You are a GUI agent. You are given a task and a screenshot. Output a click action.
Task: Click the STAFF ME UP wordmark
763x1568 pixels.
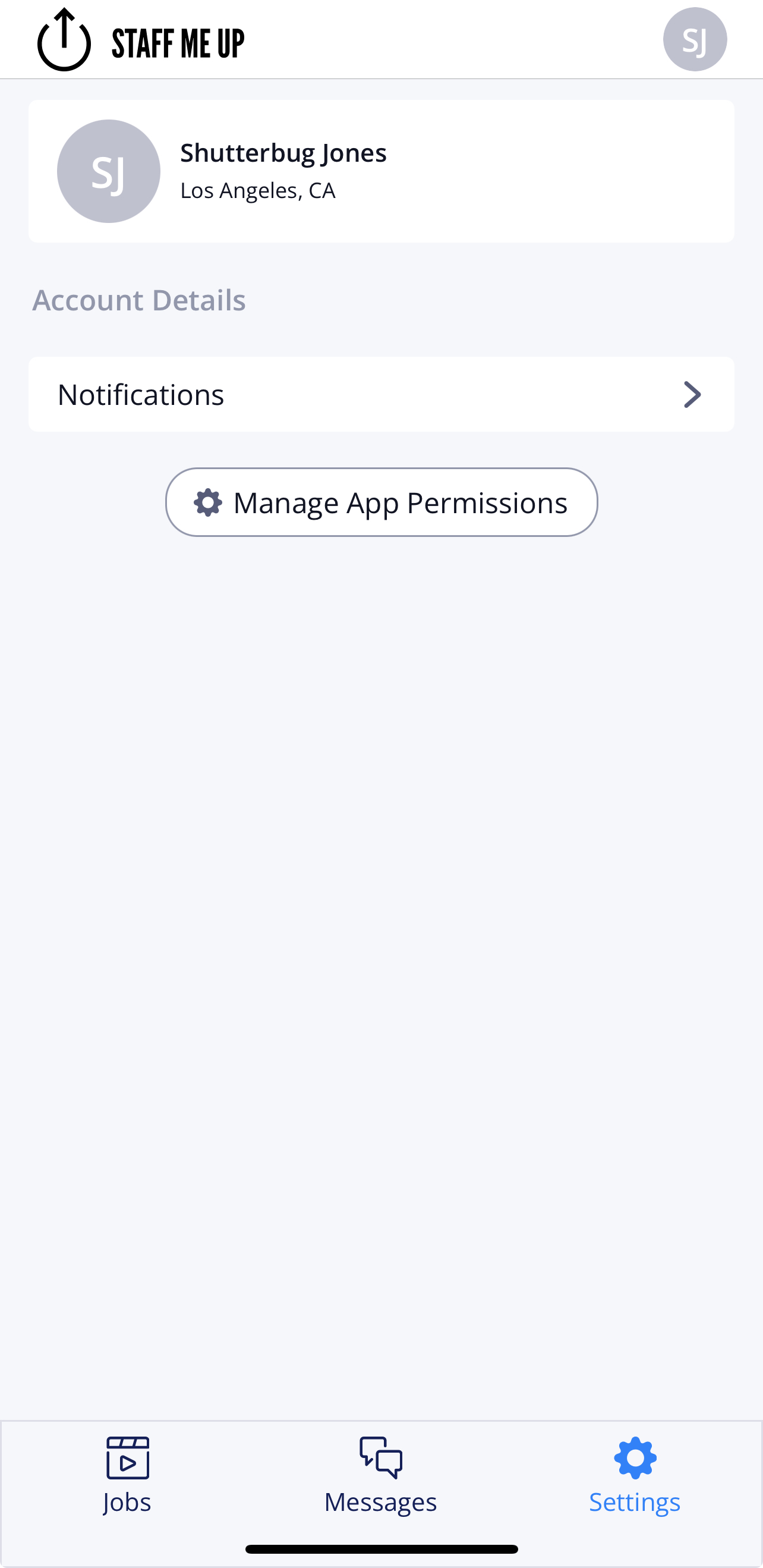(178, 43)
